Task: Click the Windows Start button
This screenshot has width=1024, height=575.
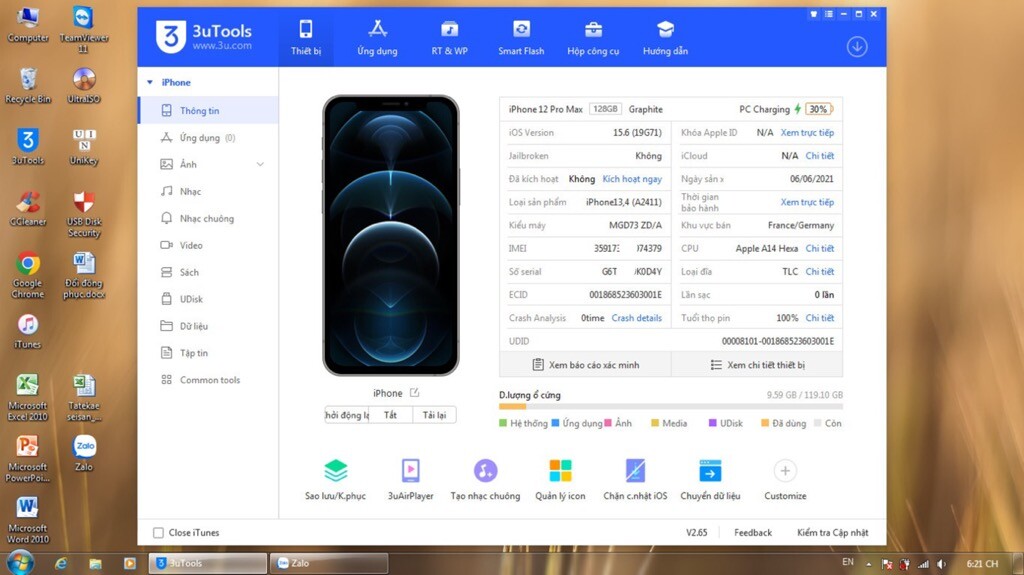Action: click(20, 563)
